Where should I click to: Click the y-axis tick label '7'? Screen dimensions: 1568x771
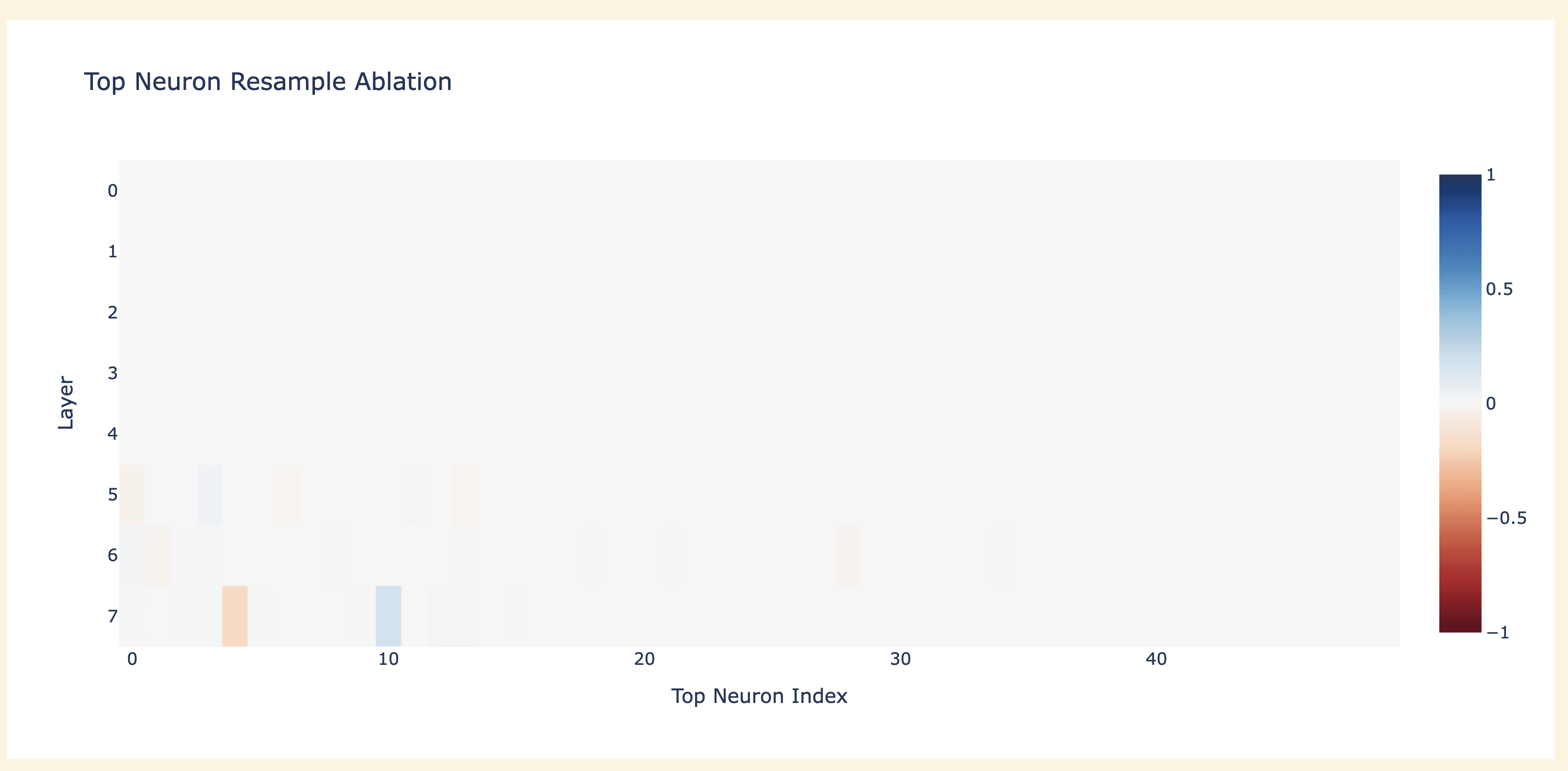click(x=112, y=616)
